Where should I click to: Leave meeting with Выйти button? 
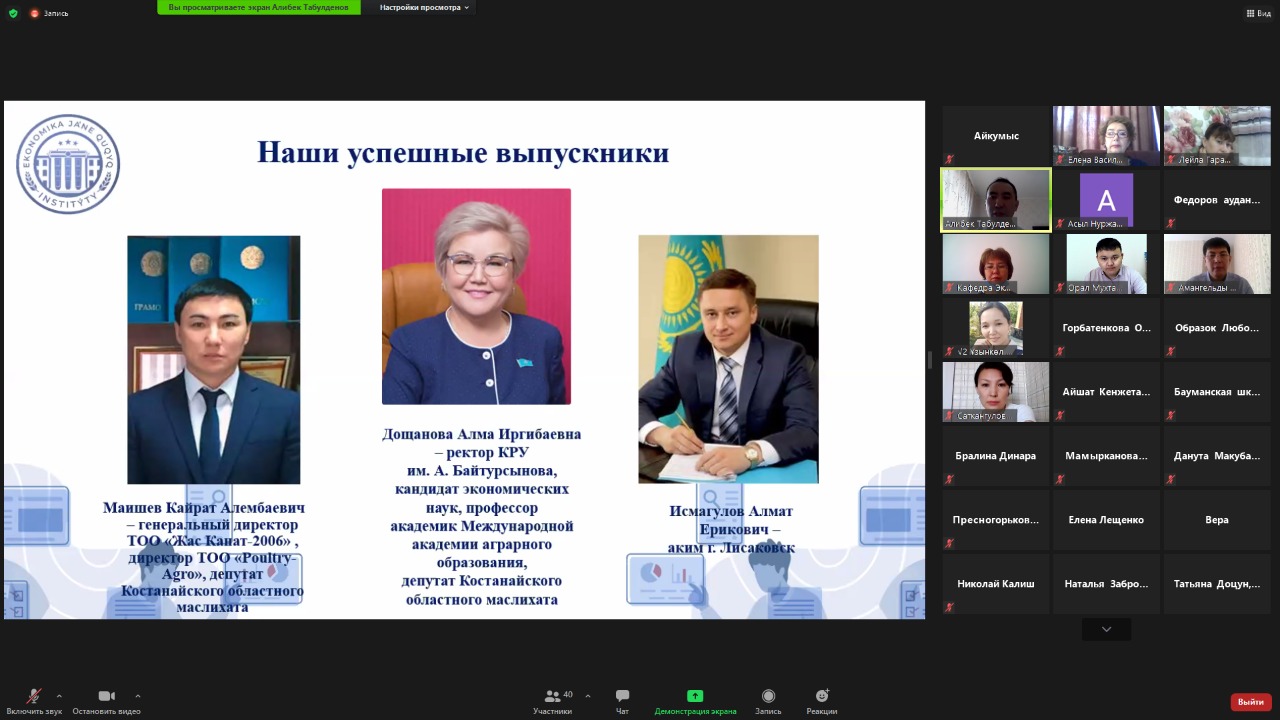pos(1251,702)
